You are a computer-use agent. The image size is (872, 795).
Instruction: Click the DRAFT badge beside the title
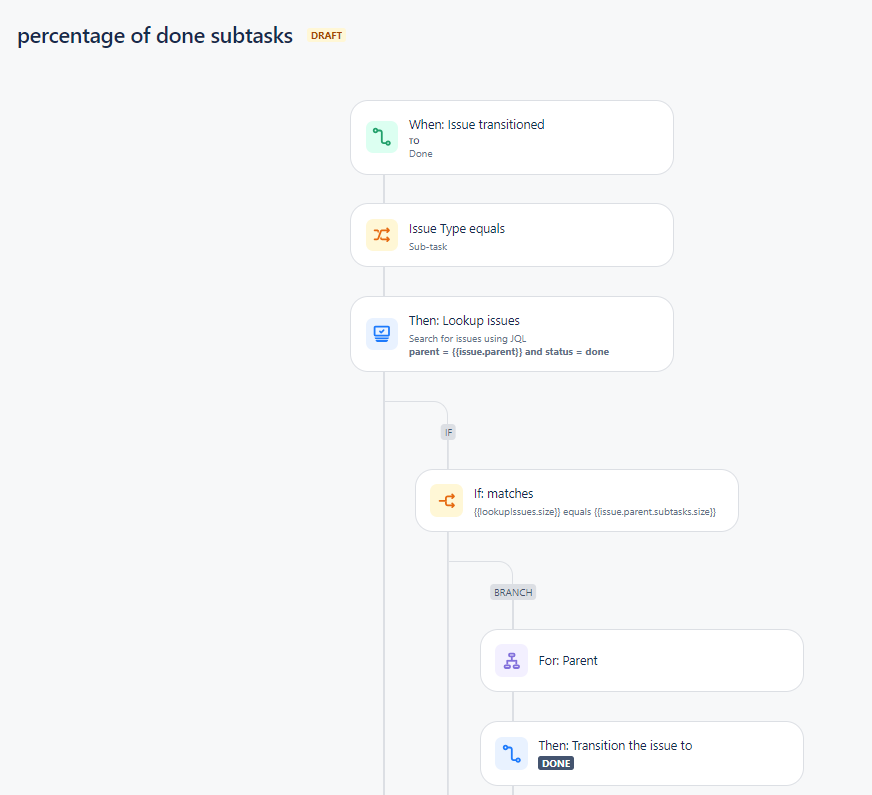click(326, 36)
